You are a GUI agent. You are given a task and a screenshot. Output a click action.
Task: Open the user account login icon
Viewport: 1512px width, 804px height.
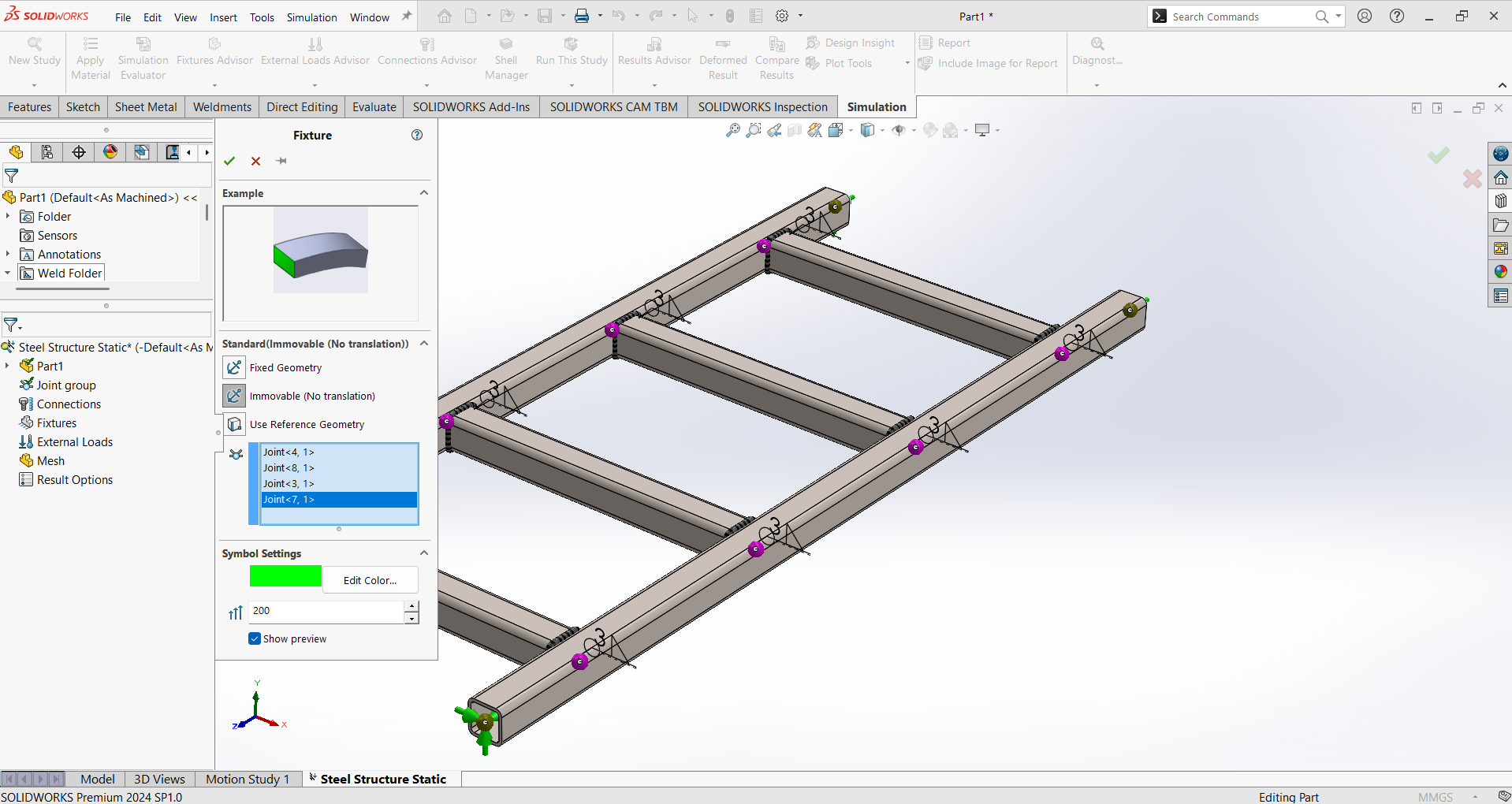click(1365, 16)
